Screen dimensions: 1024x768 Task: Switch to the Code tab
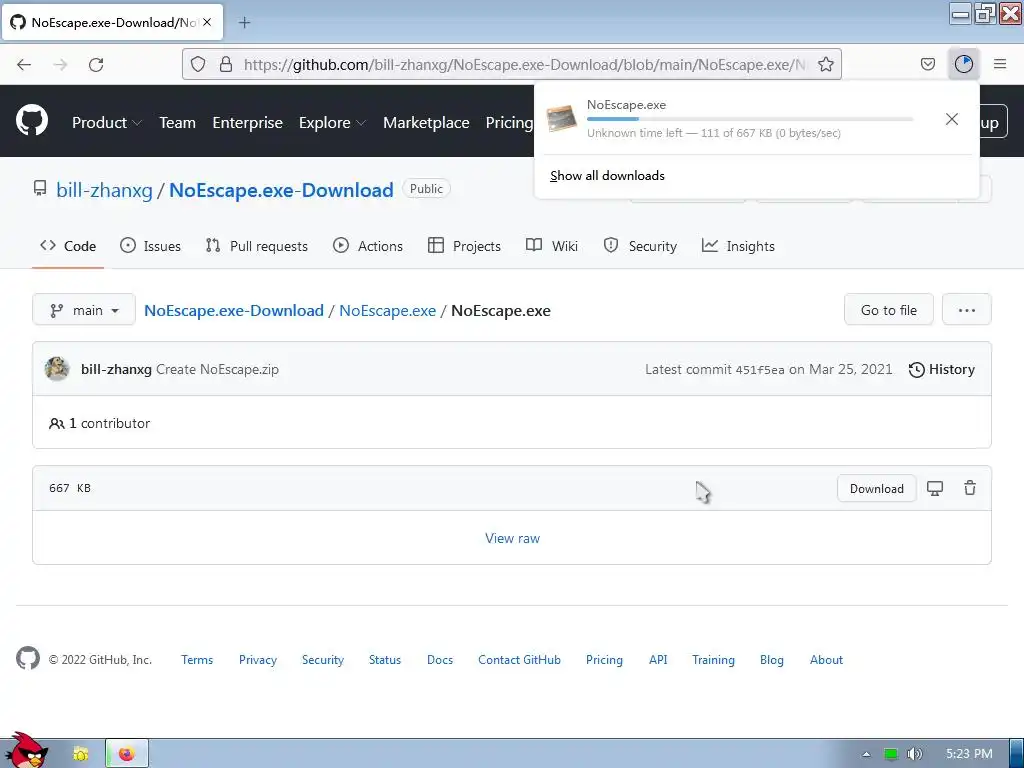pos(68,246)
